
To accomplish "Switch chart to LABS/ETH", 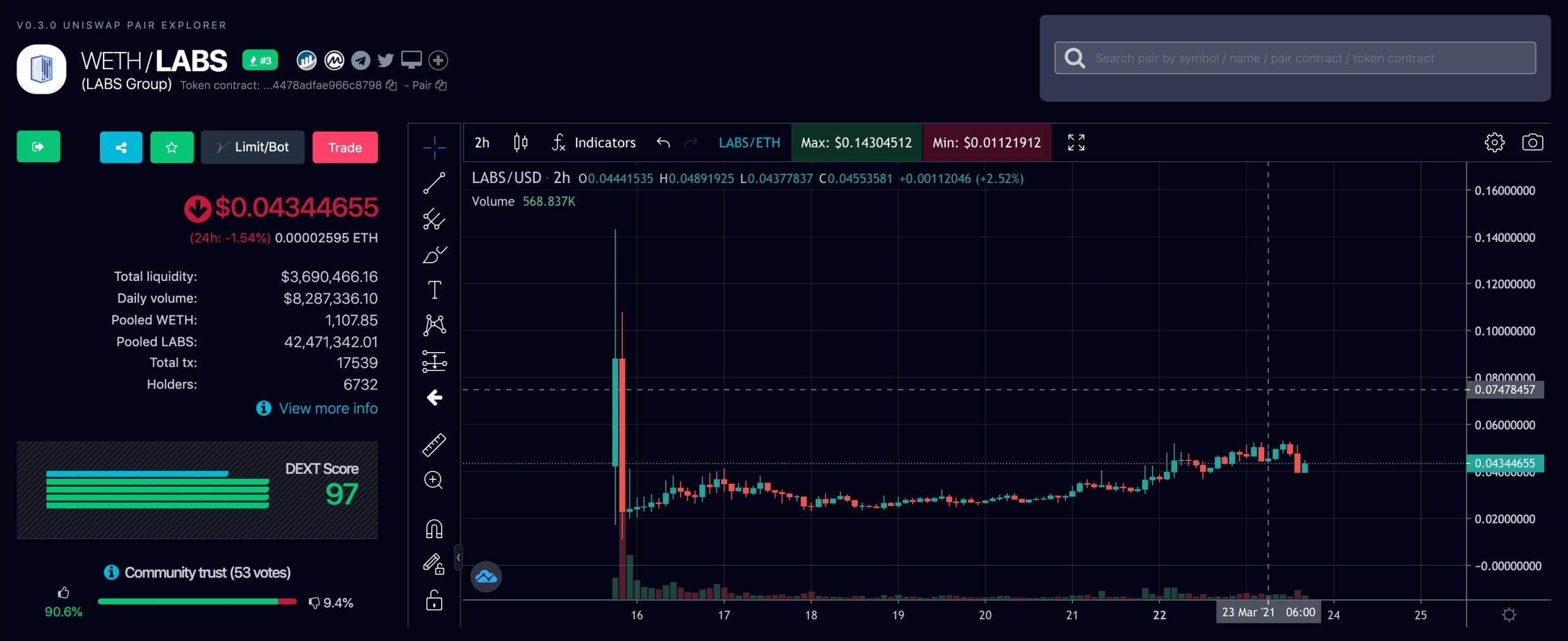I will [x=750, y=143].
